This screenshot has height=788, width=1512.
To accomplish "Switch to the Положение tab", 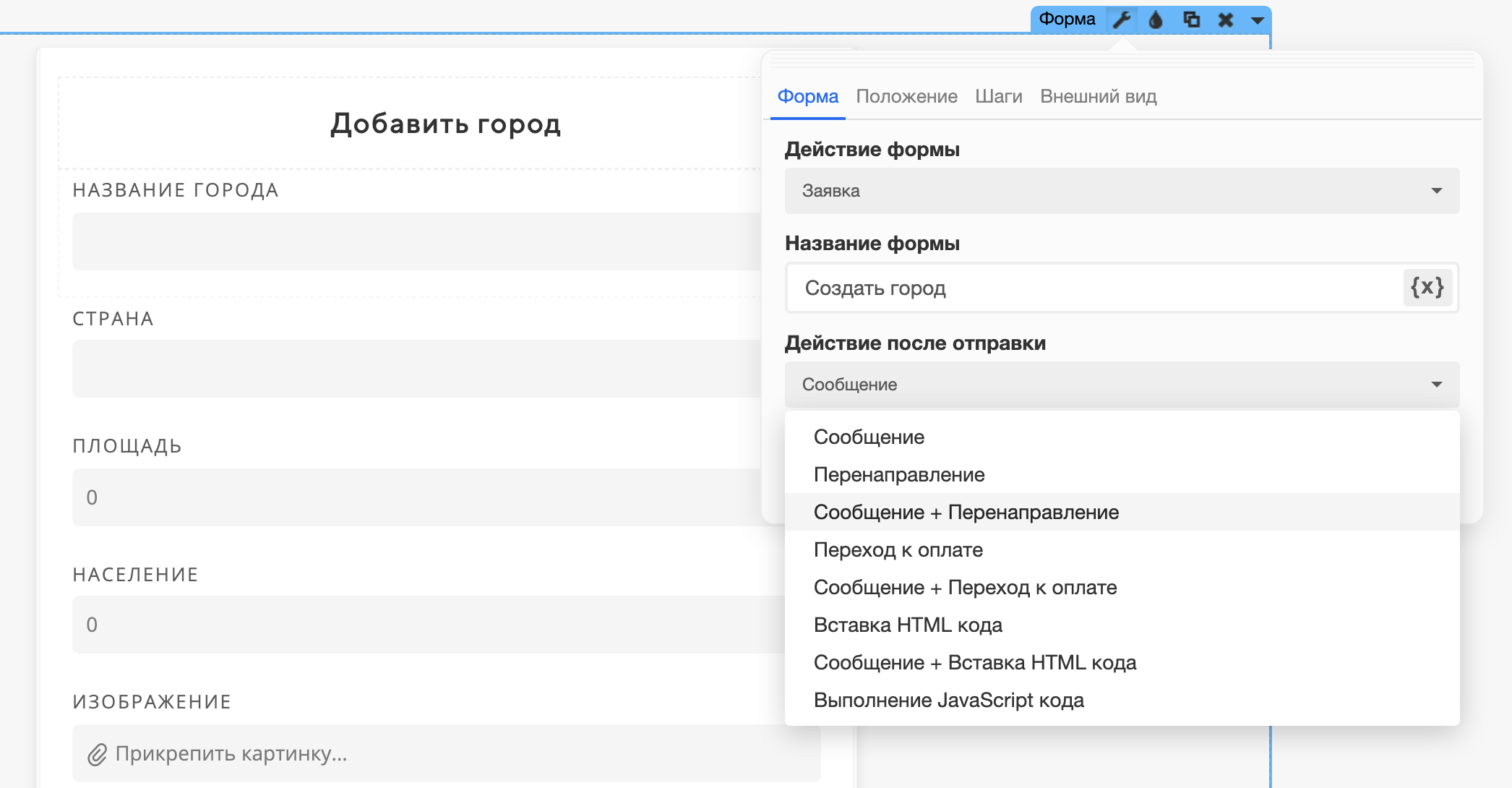I will tap(907, 96).
